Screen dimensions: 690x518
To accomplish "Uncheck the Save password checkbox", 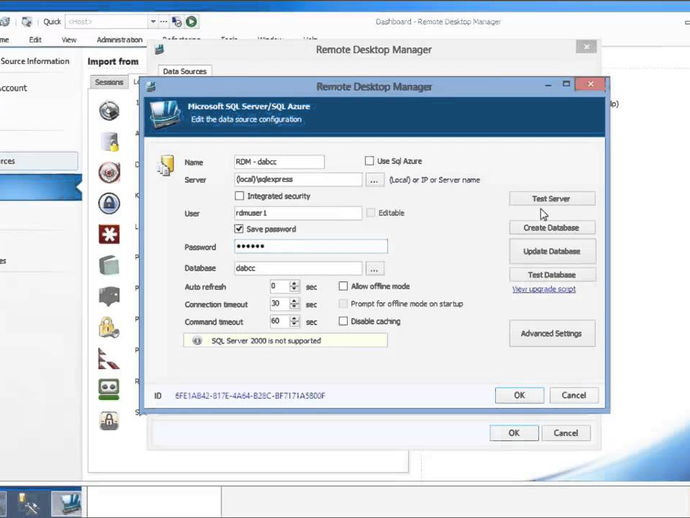I will (x=239, y=229).
